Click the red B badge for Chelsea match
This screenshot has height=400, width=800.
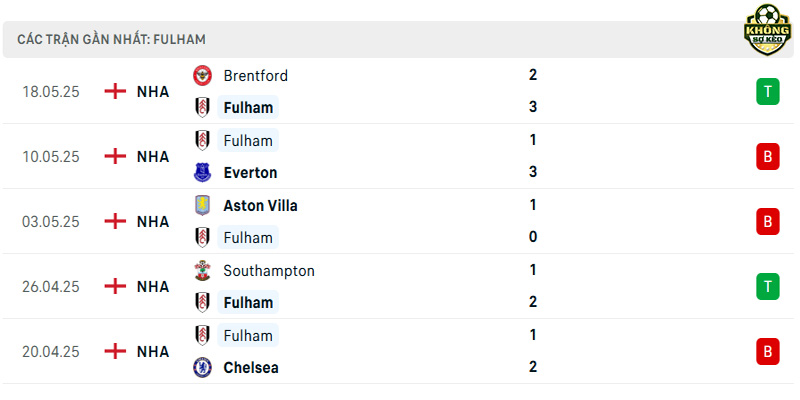pyautogui.click(x=767, y=352)
